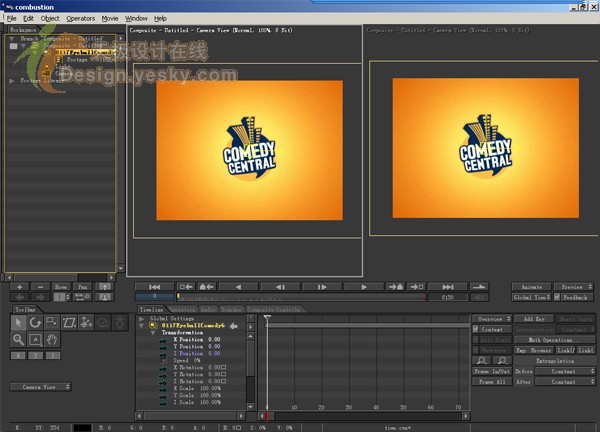Go to the first frame
Screen dimensions: 600x432
155,287
